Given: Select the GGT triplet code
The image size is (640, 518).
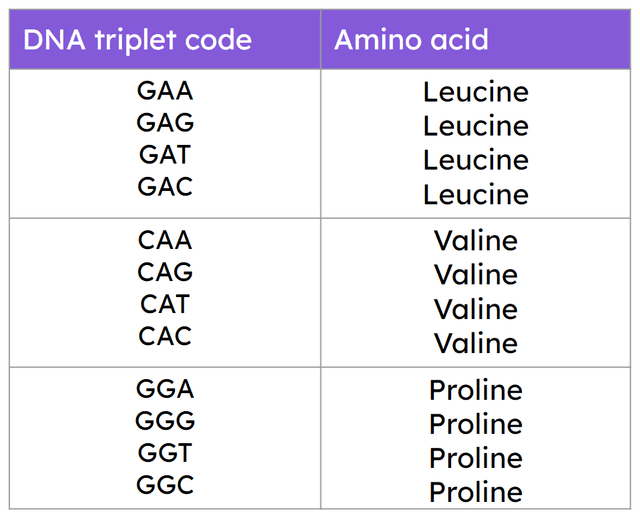Looking at the screenshot, I should coord(165,453).
